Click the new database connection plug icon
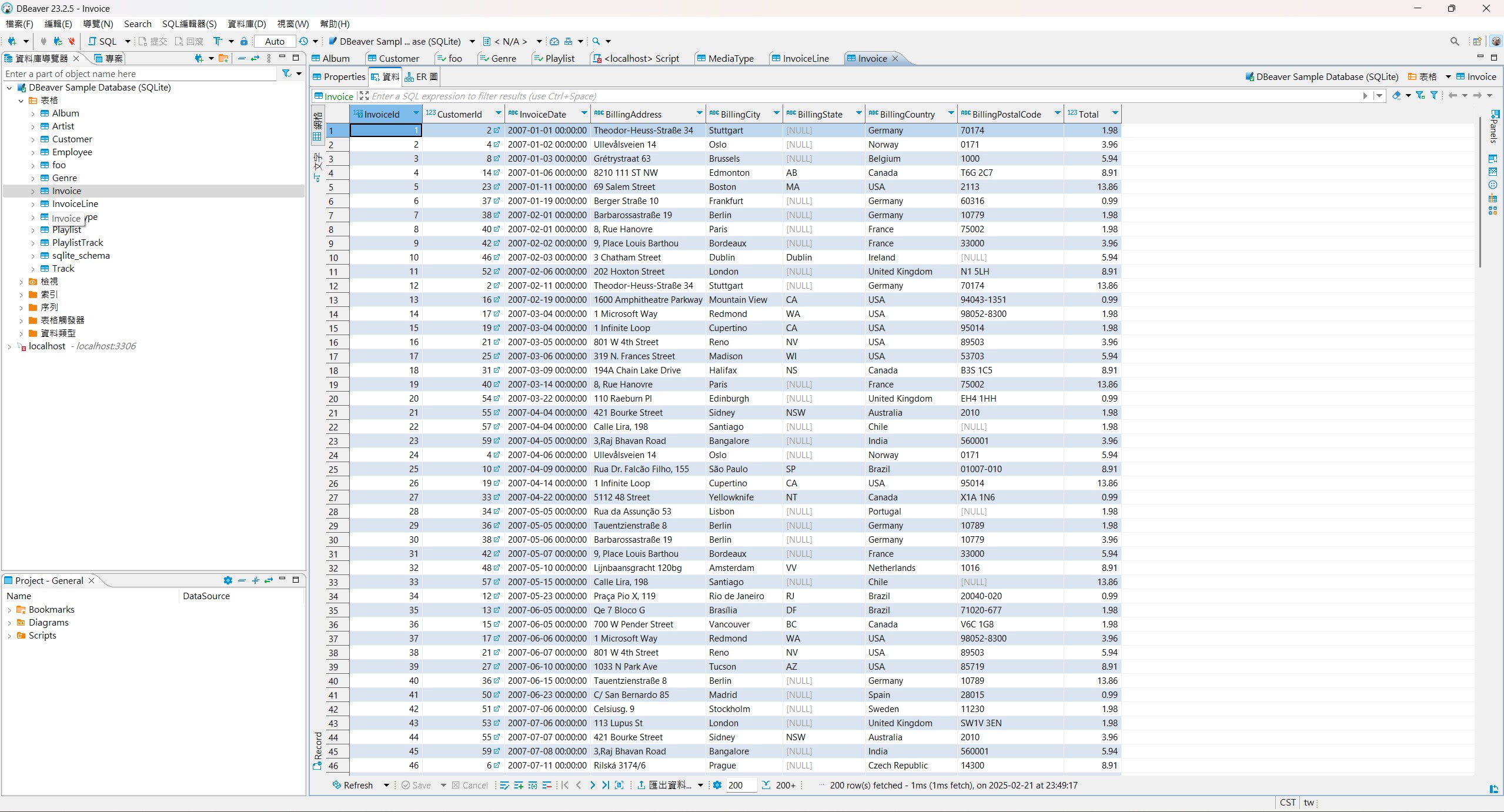1504x812 pixels. [x=12, y=41]
